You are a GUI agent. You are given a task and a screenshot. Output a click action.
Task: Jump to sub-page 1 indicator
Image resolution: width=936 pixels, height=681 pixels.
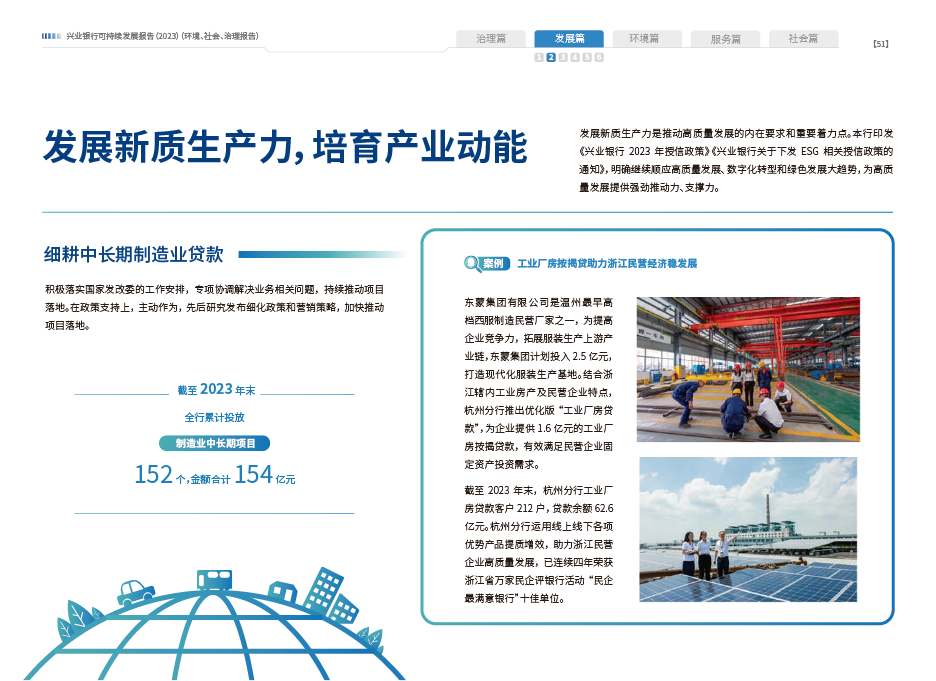pyautogui.click(x=539, y=58)
